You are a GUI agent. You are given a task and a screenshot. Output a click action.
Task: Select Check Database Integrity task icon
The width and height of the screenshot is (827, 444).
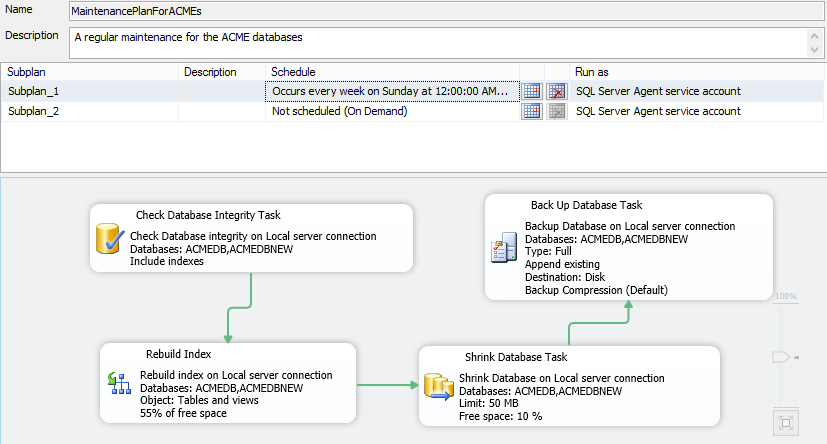click(110, 239)
